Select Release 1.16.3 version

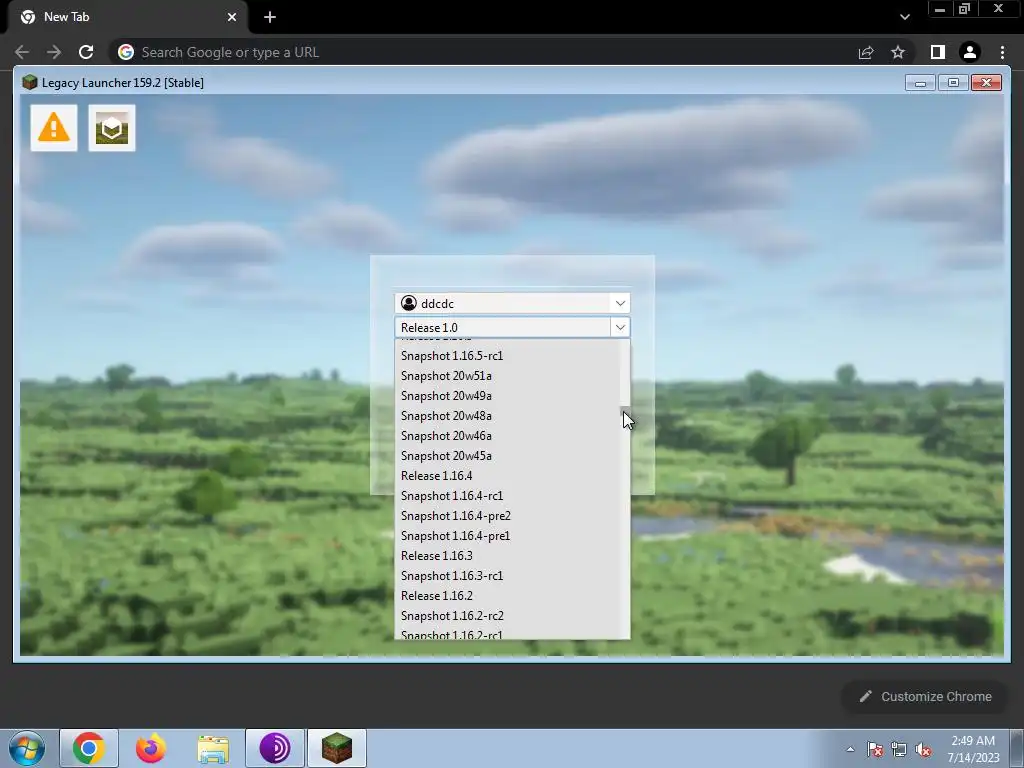(x=507, y=556)
